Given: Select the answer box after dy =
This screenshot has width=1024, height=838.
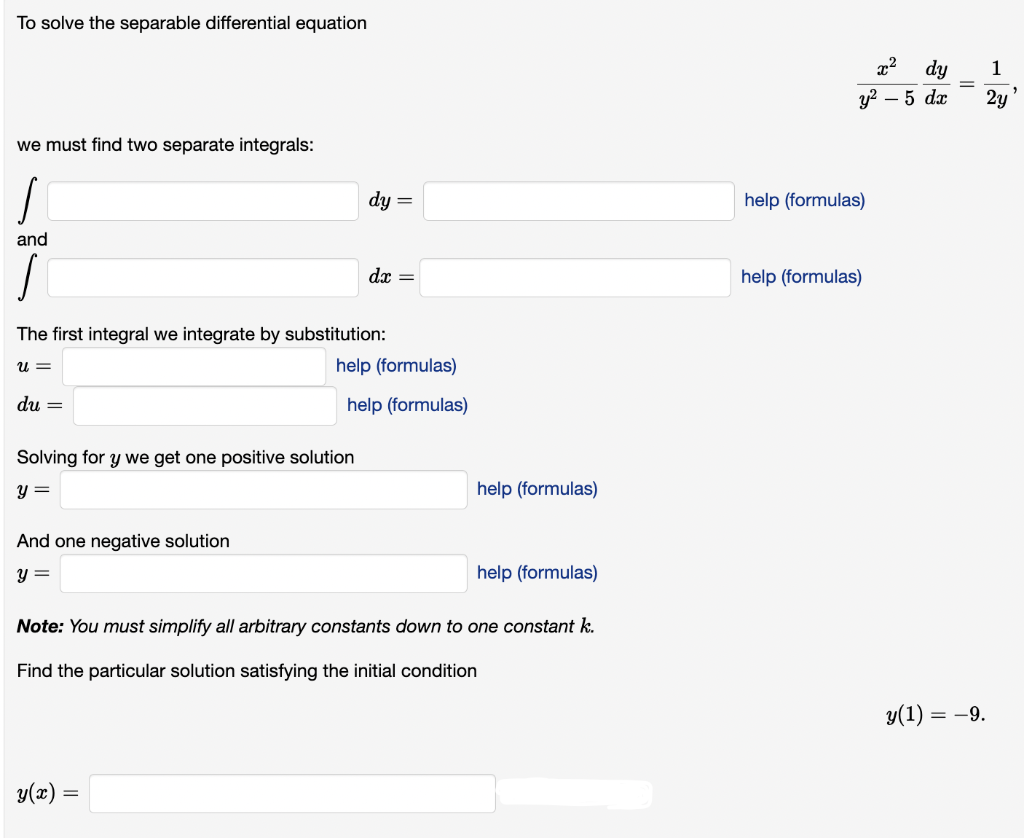Looking at the screenshot, I should [x=577, y=200].
